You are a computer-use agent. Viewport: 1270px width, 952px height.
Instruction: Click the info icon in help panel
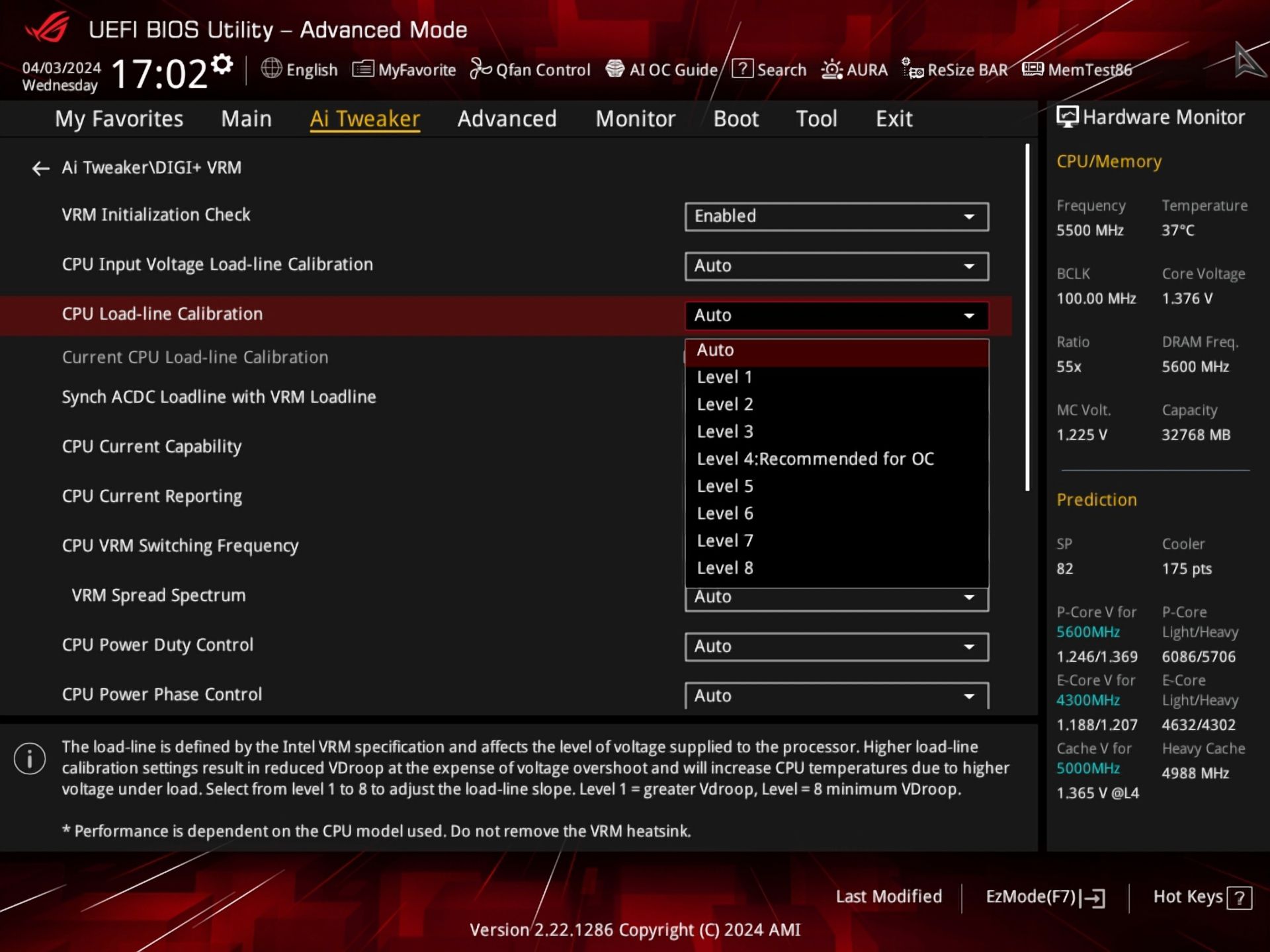pos(30,758)
